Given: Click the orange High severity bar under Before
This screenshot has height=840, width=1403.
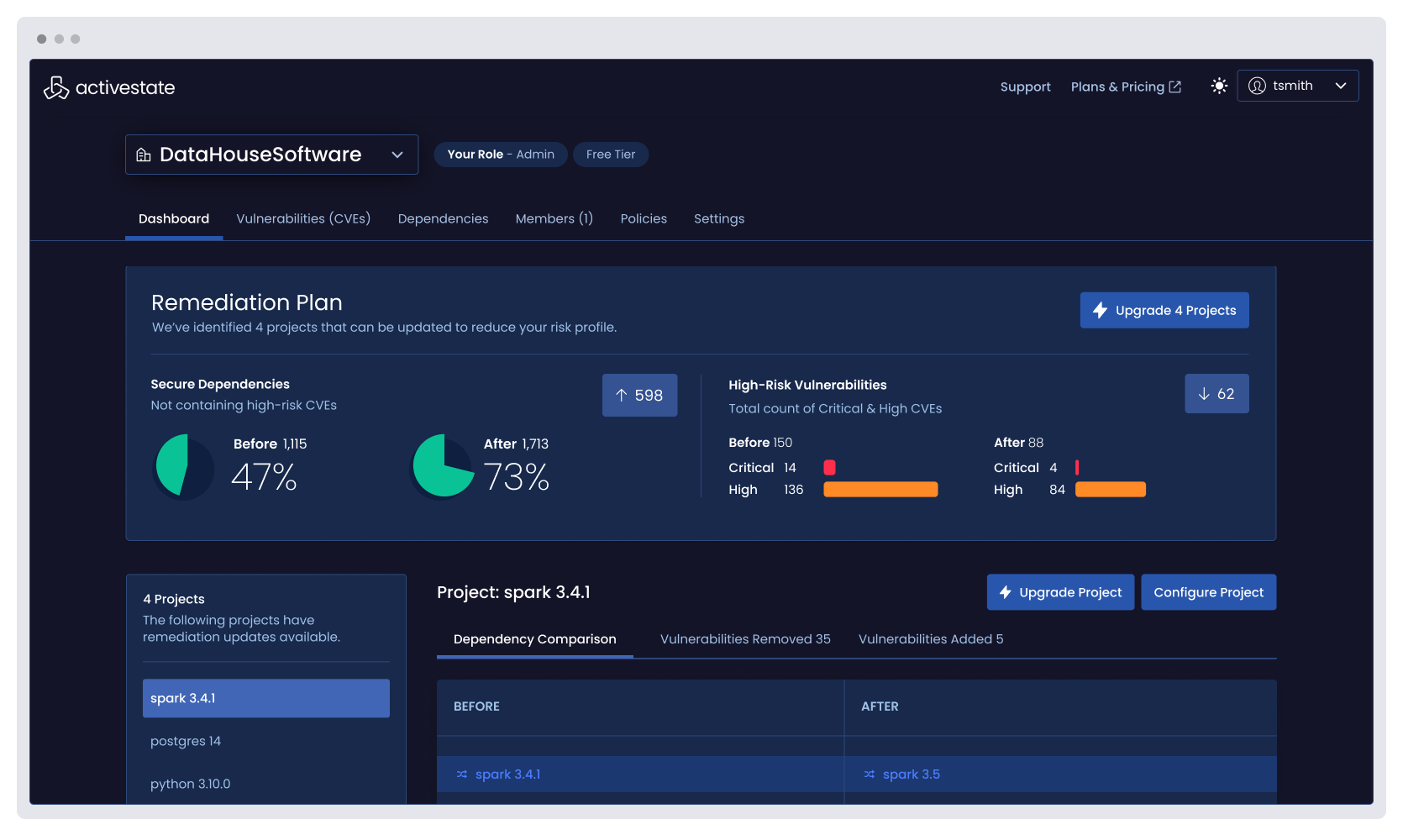Looking at the screenshot, I should pos(880,489).
